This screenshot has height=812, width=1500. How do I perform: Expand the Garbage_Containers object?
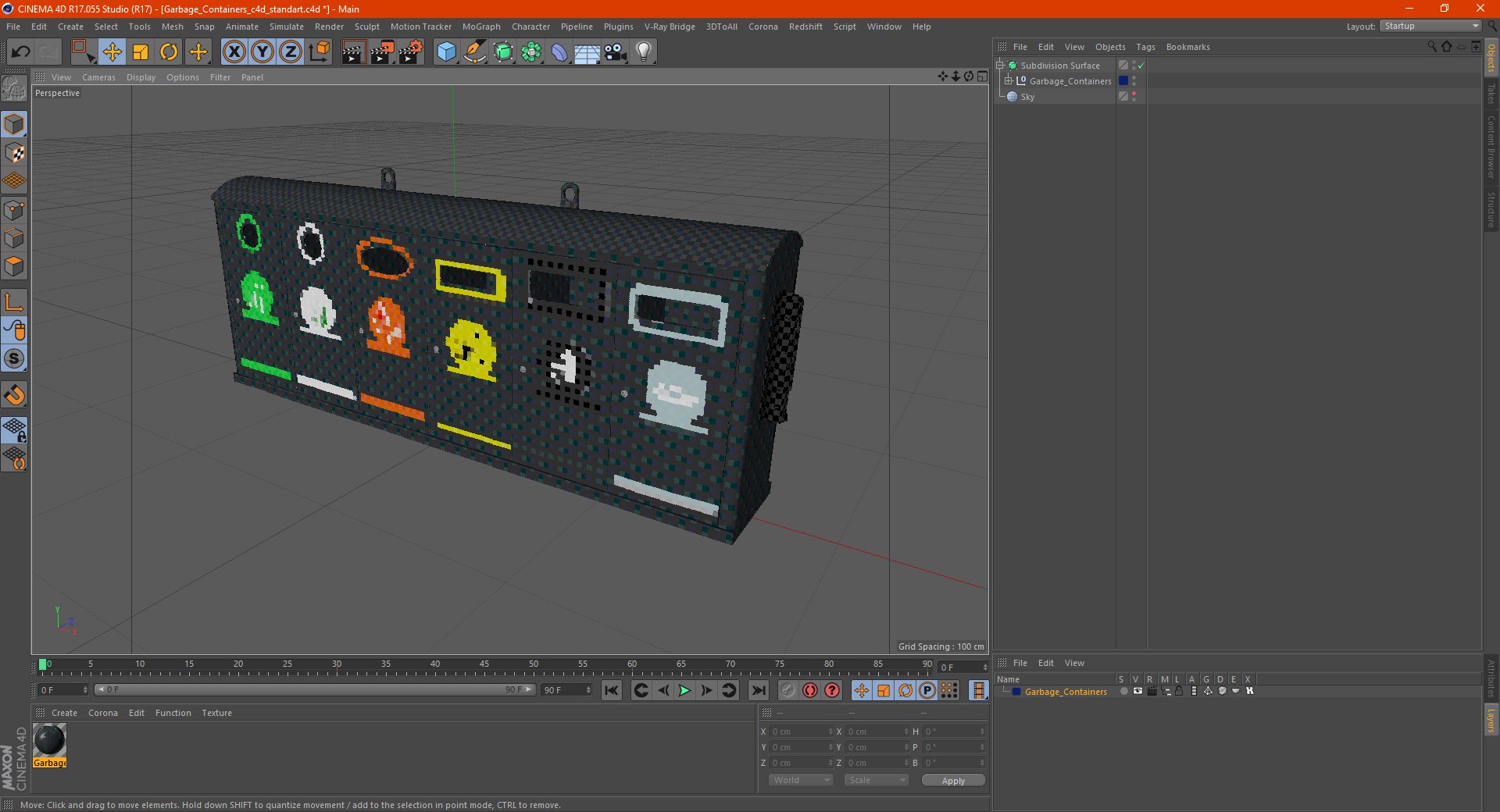coord(1009,81)
